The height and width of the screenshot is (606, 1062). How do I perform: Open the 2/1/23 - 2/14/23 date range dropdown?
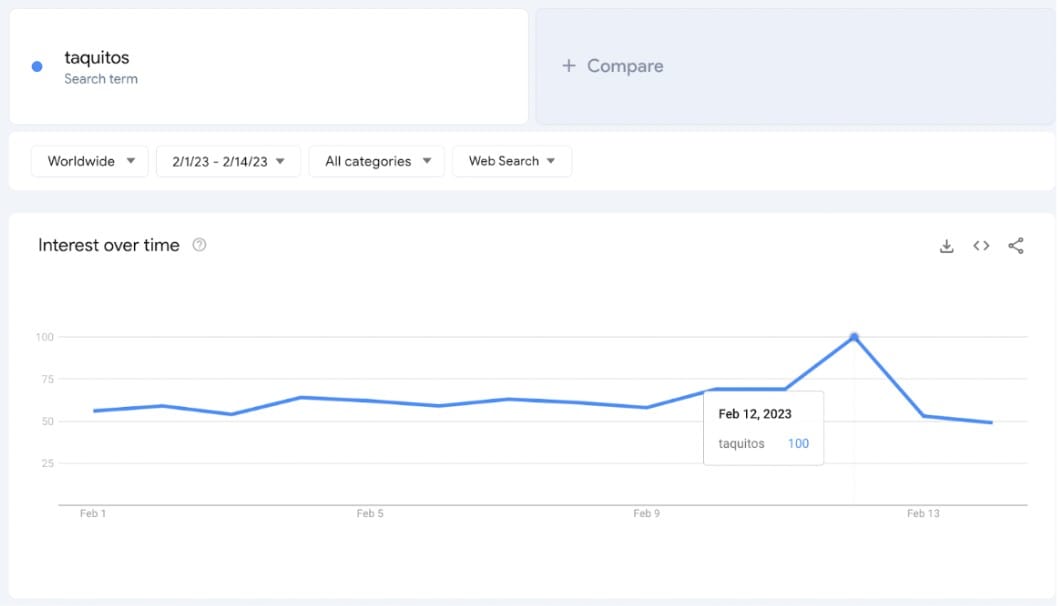(228, 161)
